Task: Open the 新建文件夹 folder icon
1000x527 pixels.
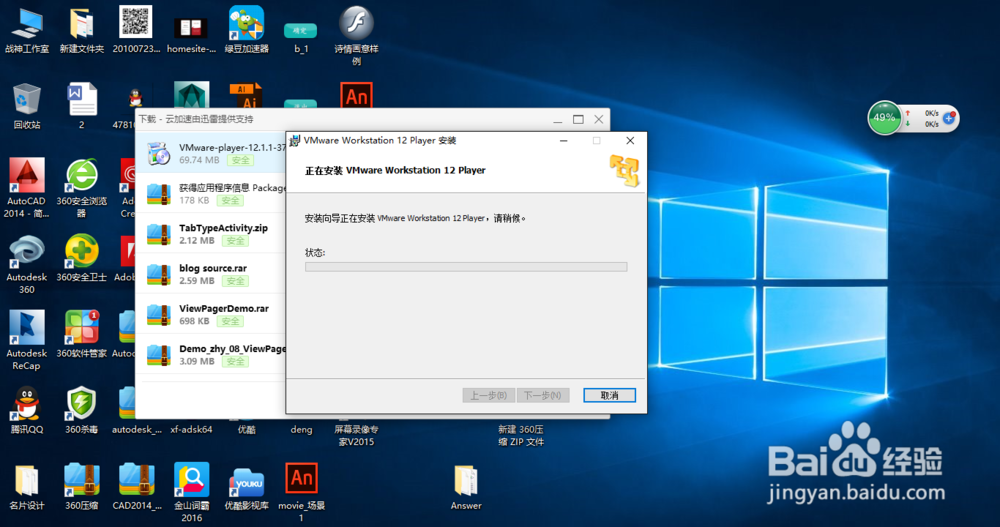Action: click(82, 31)
